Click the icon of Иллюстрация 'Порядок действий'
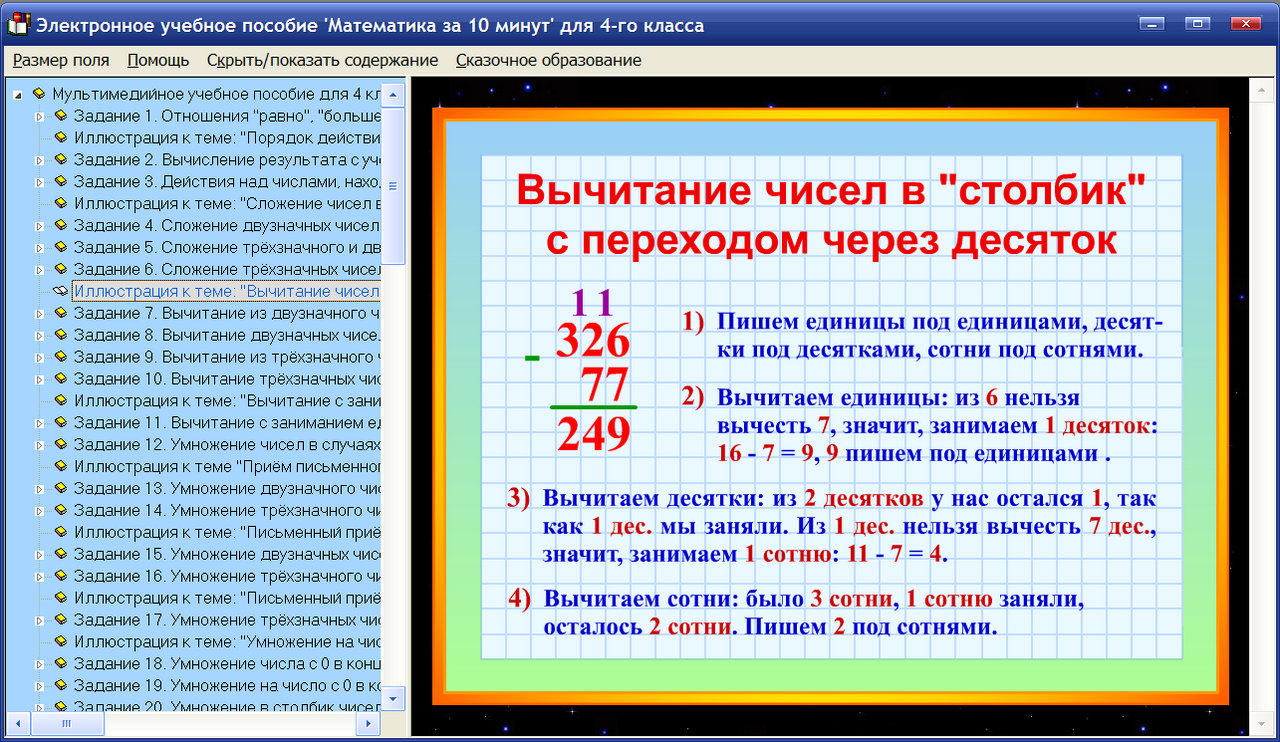Screen dimensions: 1280x742 (60, 137)
